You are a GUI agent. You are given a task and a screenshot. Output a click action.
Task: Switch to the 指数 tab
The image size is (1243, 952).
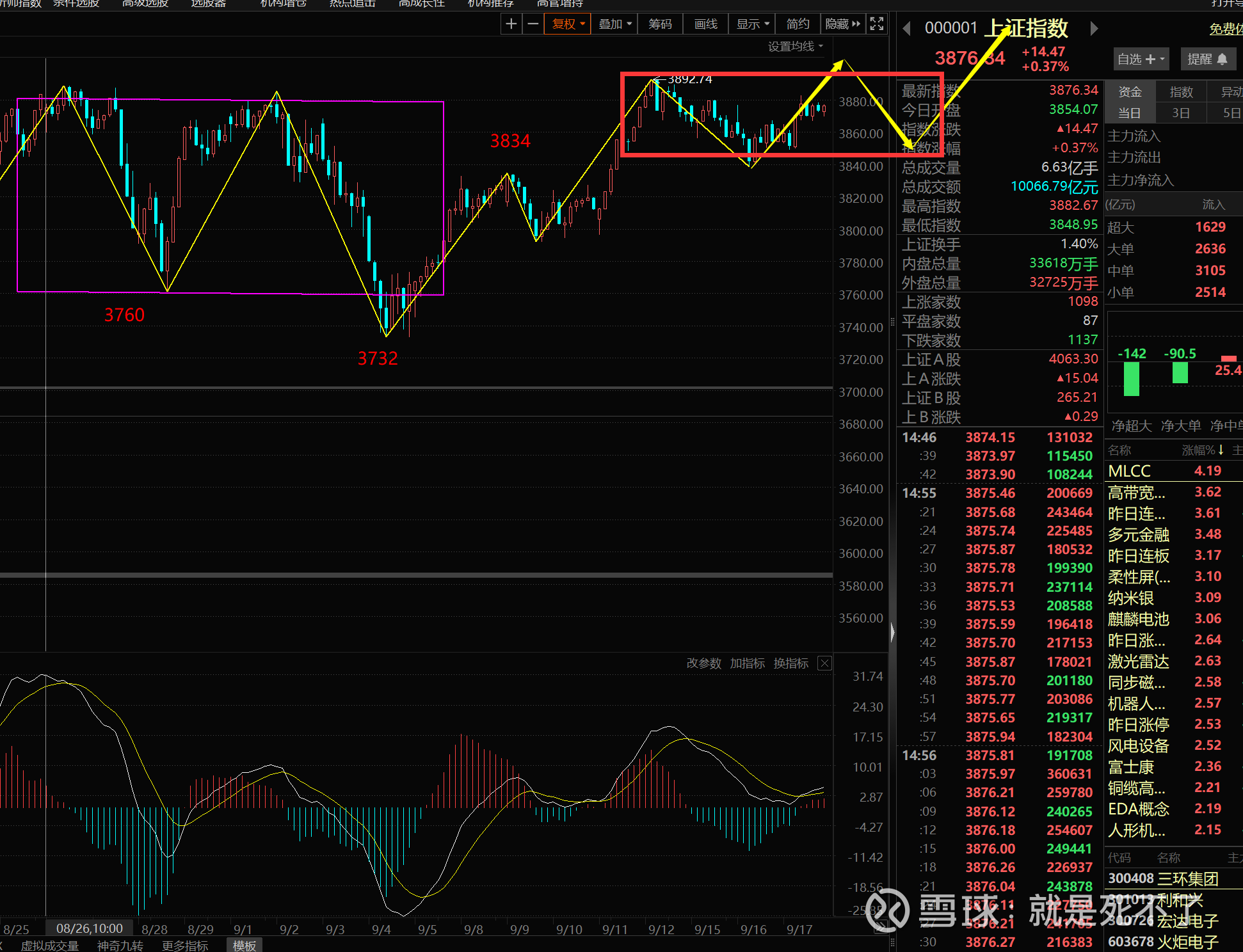1181,92
